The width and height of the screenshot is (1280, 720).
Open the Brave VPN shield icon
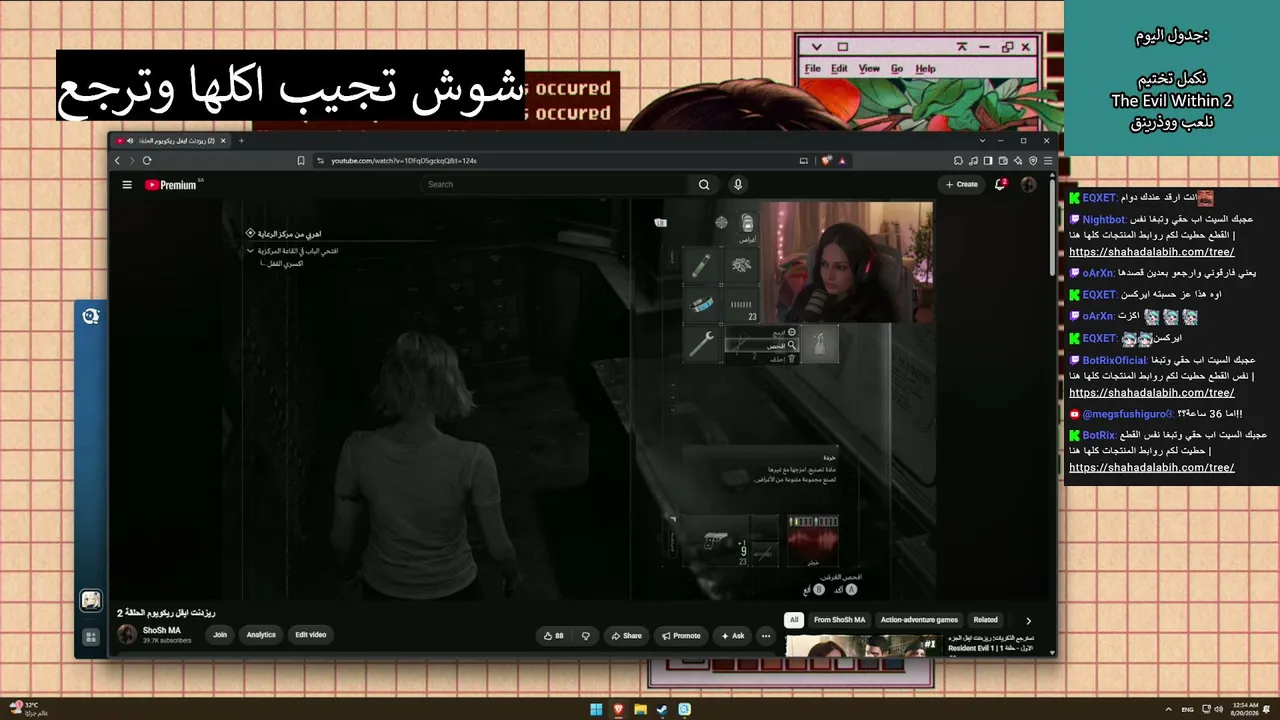tap(1033, 160)
